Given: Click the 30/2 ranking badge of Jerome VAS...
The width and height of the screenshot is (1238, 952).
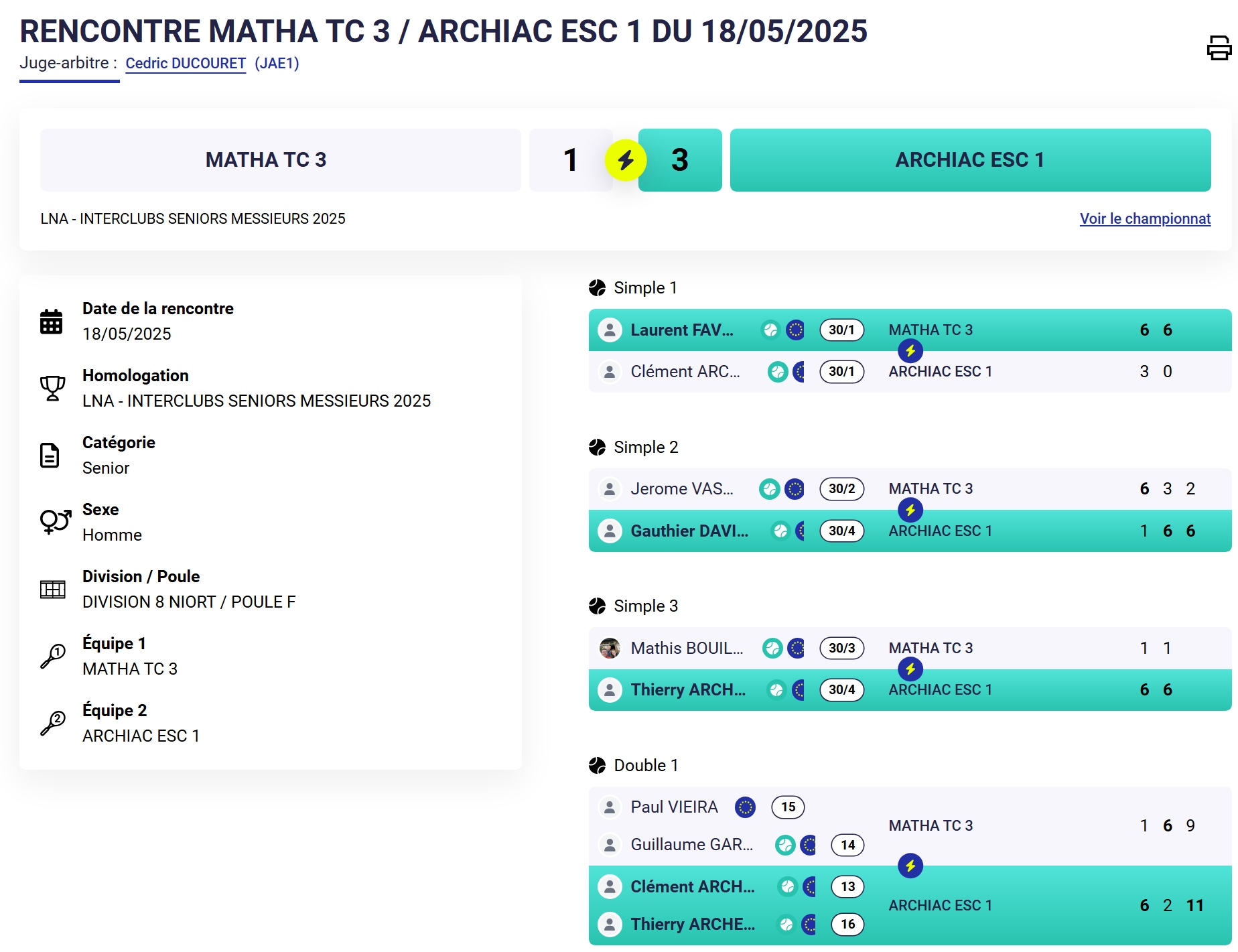Looking at the screenshot, I should (841, 489).
